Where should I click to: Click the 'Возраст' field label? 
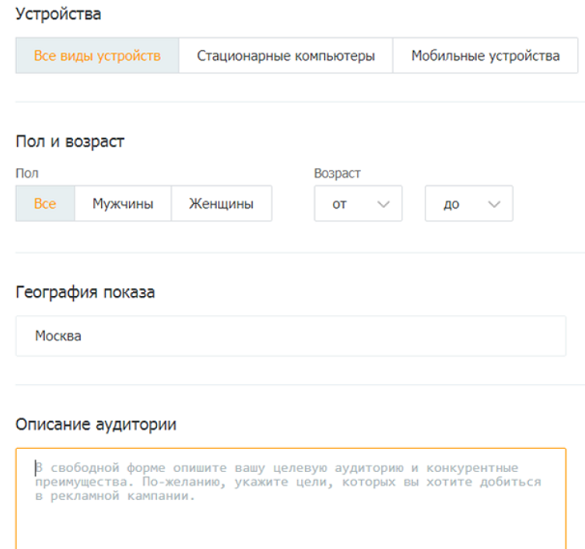pos(337,173)
